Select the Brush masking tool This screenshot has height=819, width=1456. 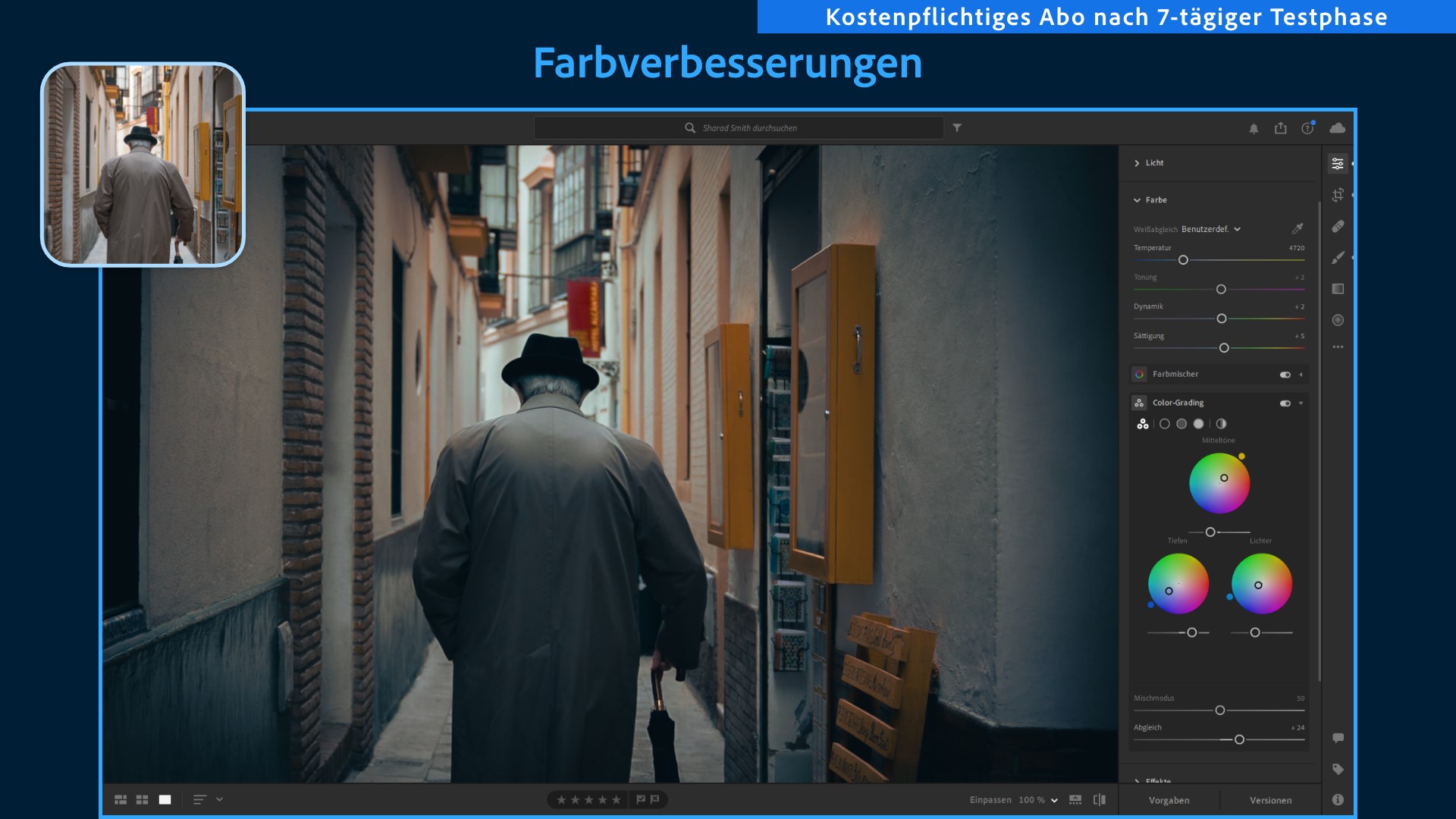(1338, 258)
